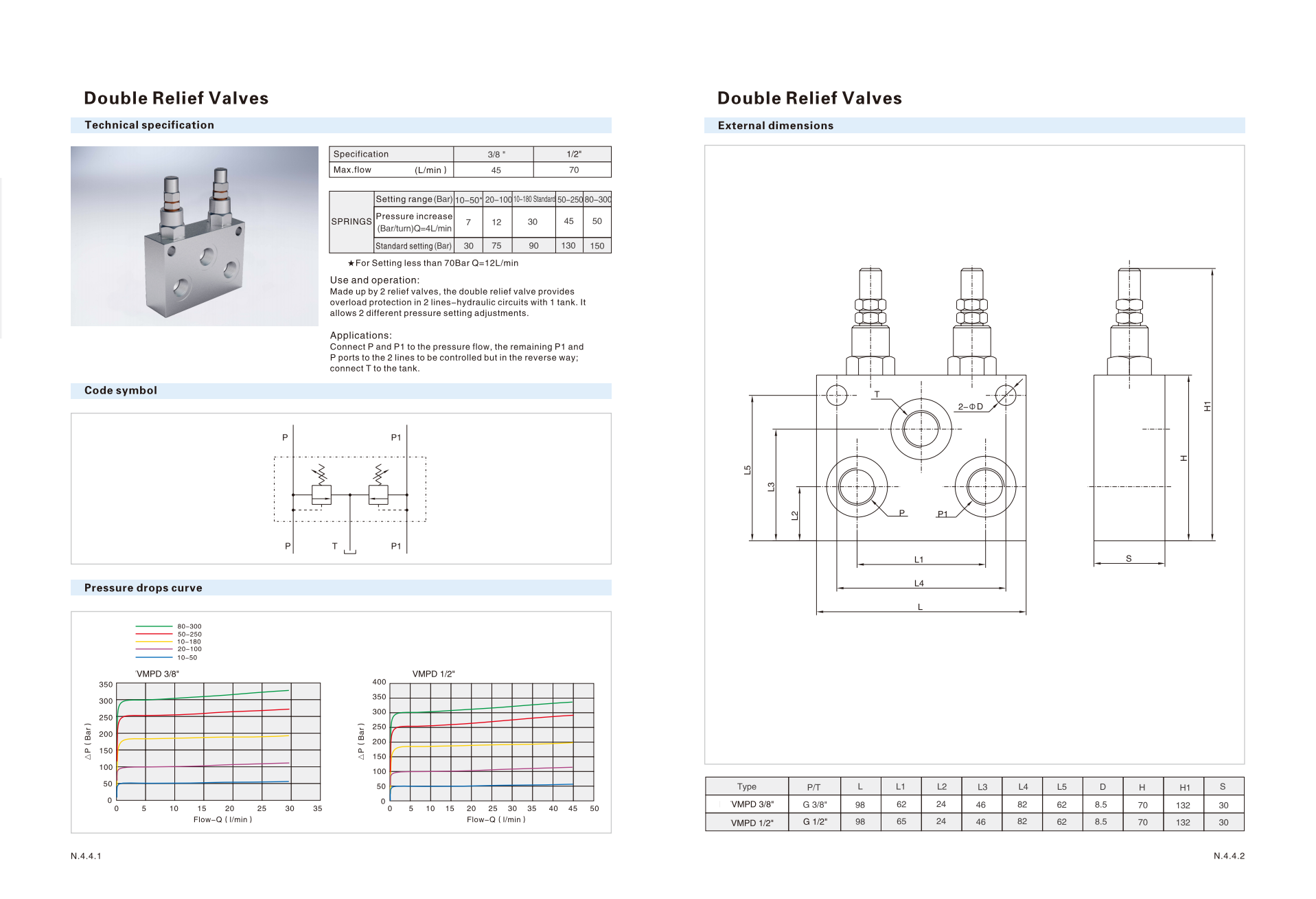This screenshot has height=899, width=1316.
Task: Click the 'Pressure increase' row label
Action: click(x=414, y=222)
